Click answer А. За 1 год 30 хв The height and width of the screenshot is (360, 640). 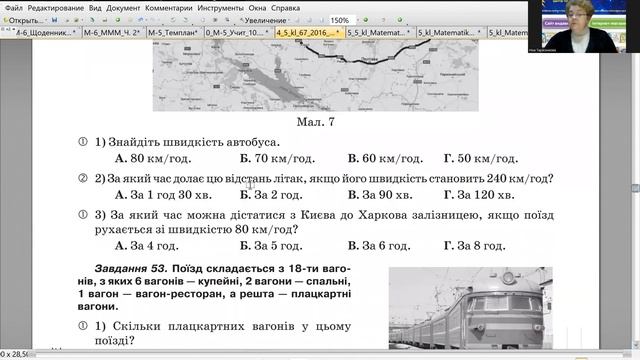163,195
